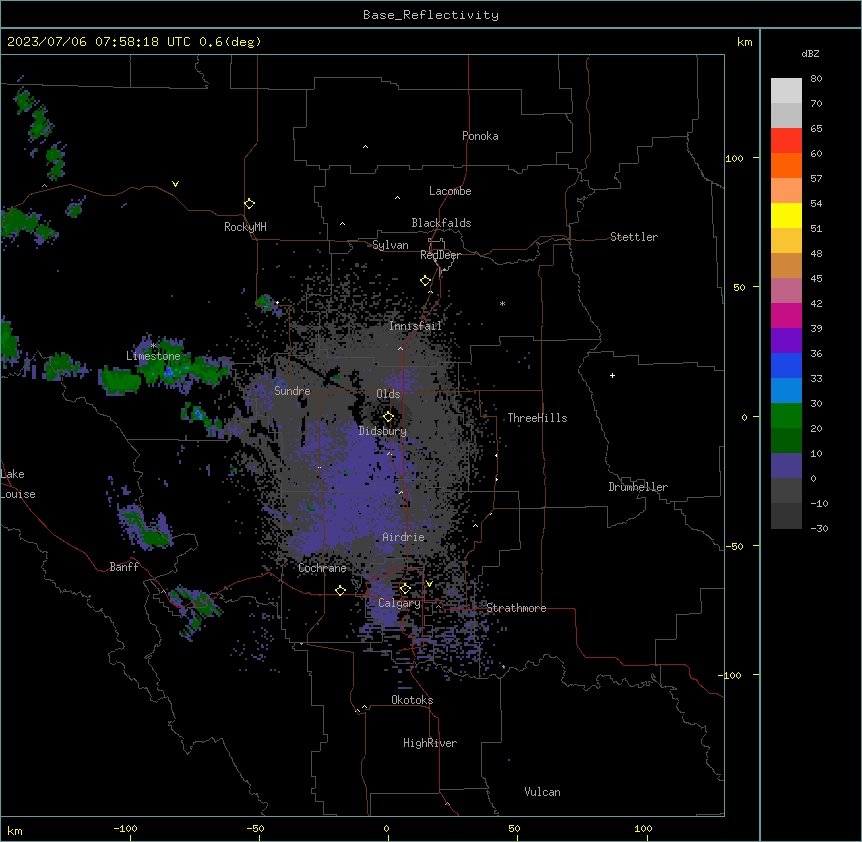862x842 pixels.
Task: Select the royal blue legend swatch
Action: point(786,365)
